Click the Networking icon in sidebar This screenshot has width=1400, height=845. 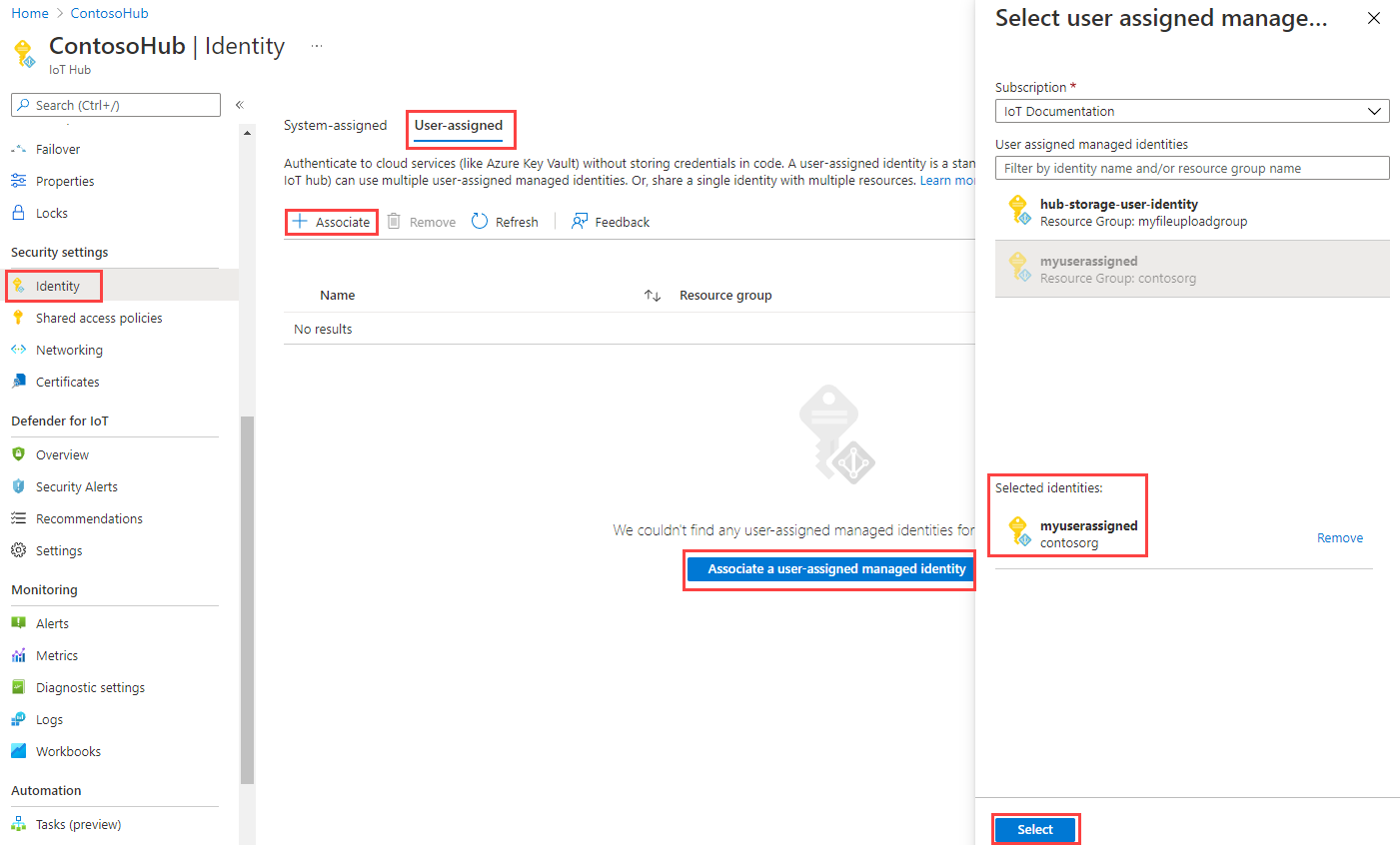click(x=18, y=350)
